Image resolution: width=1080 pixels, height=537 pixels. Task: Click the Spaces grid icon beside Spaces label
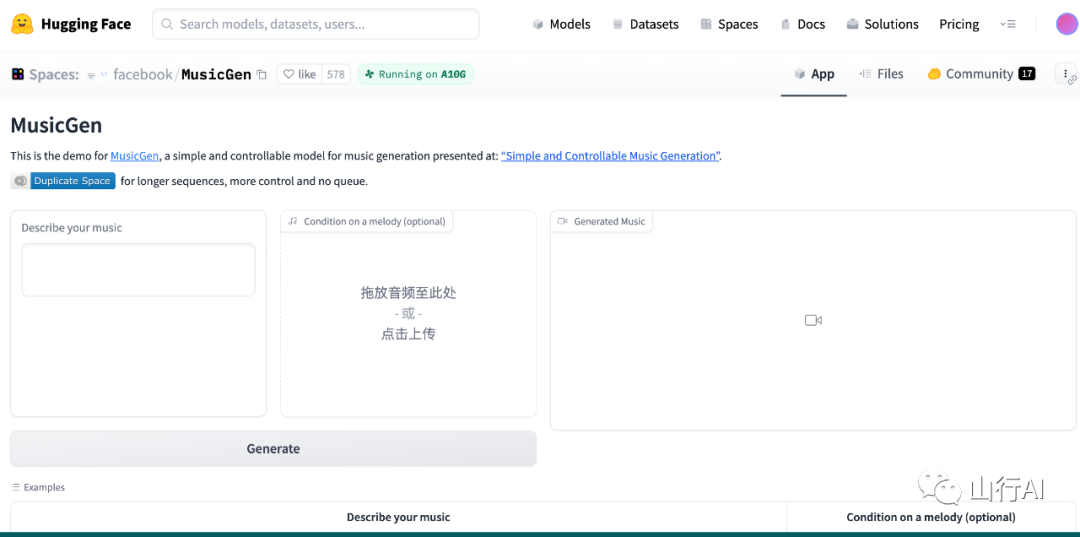pyautogui.click(x=18, y=74)
